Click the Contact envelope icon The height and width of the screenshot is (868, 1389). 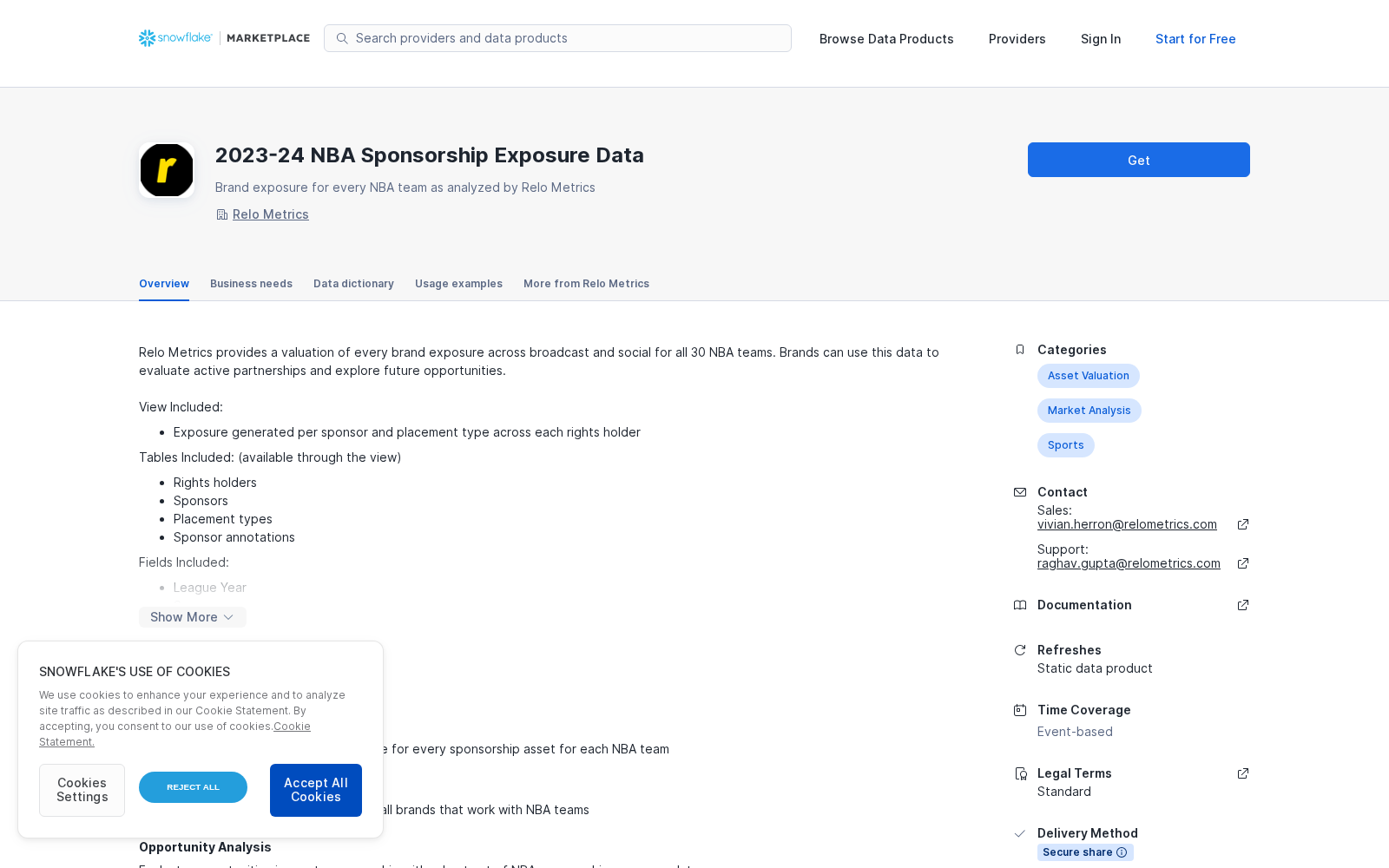pyautogui.click(x=1020, y=492)
